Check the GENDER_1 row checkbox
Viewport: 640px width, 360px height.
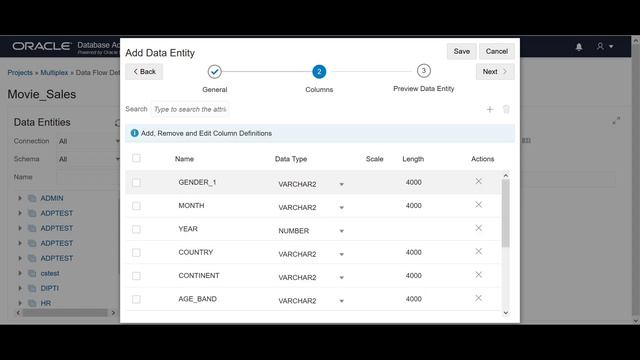click(136, 182)
